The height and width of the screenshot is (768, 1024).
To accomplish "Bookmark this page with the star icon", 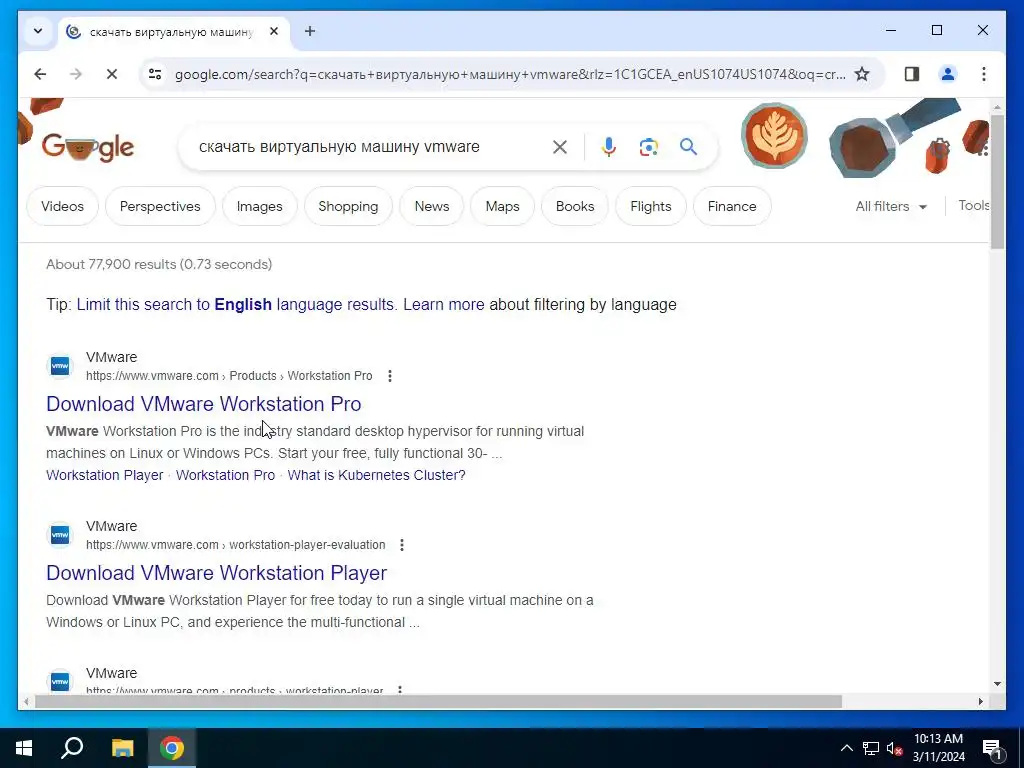I will pos(862,74).
